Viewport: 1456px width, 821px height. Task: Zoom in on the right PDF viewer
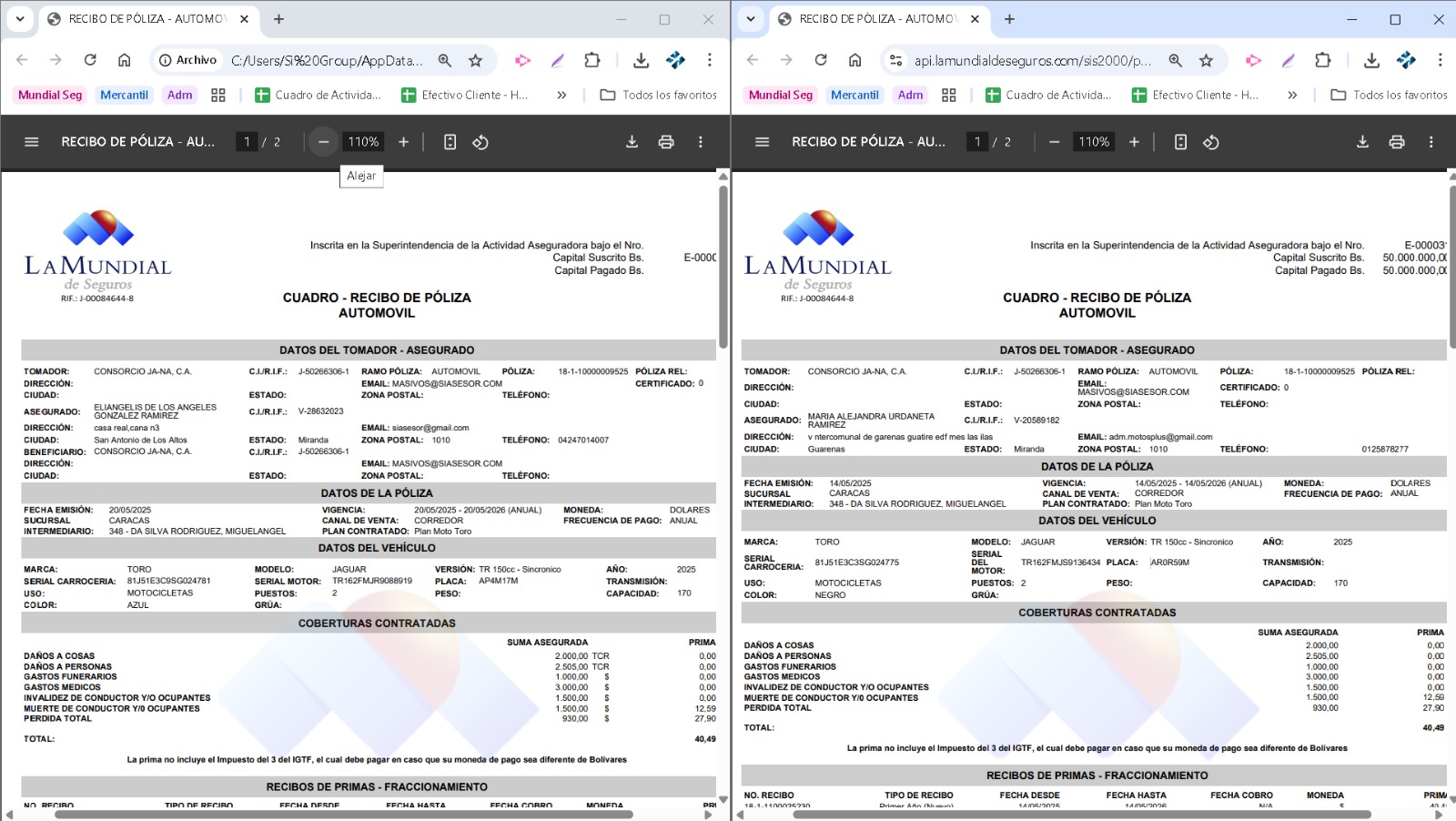click(x=1134, y=142)
